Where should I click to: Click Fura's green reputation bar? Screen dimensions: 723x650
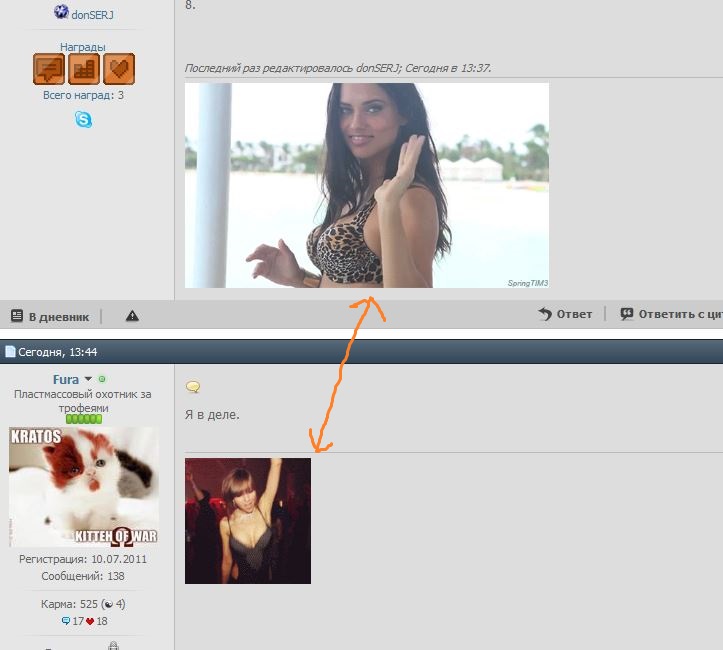[x=83, y=419]
